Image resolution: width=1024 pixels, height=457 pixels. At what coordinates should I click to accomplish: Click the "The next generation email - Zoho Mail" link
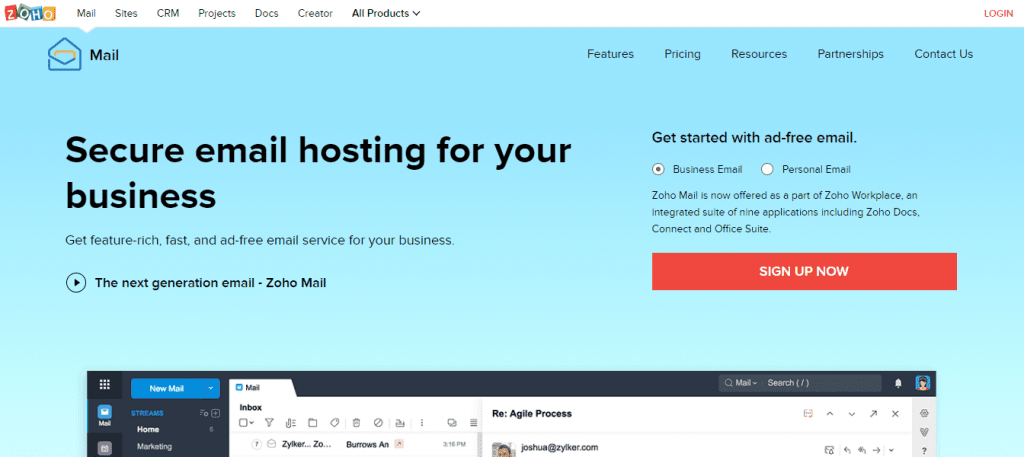coord(210,283)
